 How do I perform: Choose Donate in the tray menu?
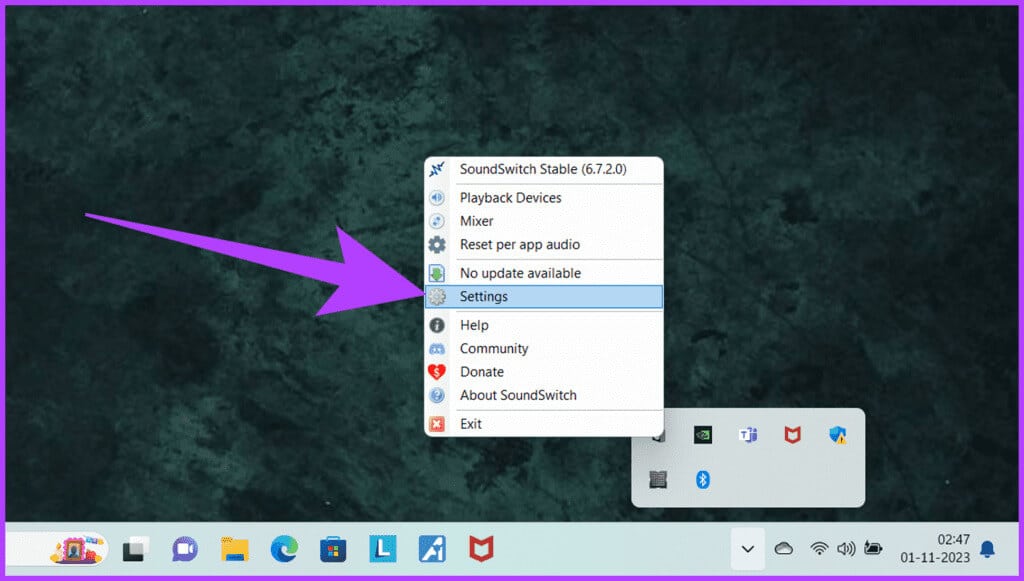[543, 372]
